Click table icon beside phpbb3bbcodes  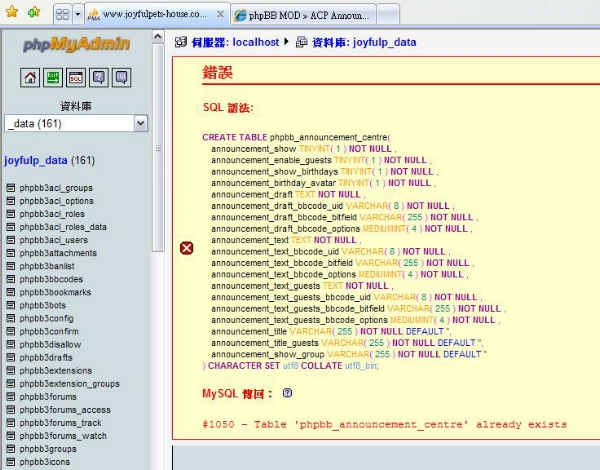11,279
